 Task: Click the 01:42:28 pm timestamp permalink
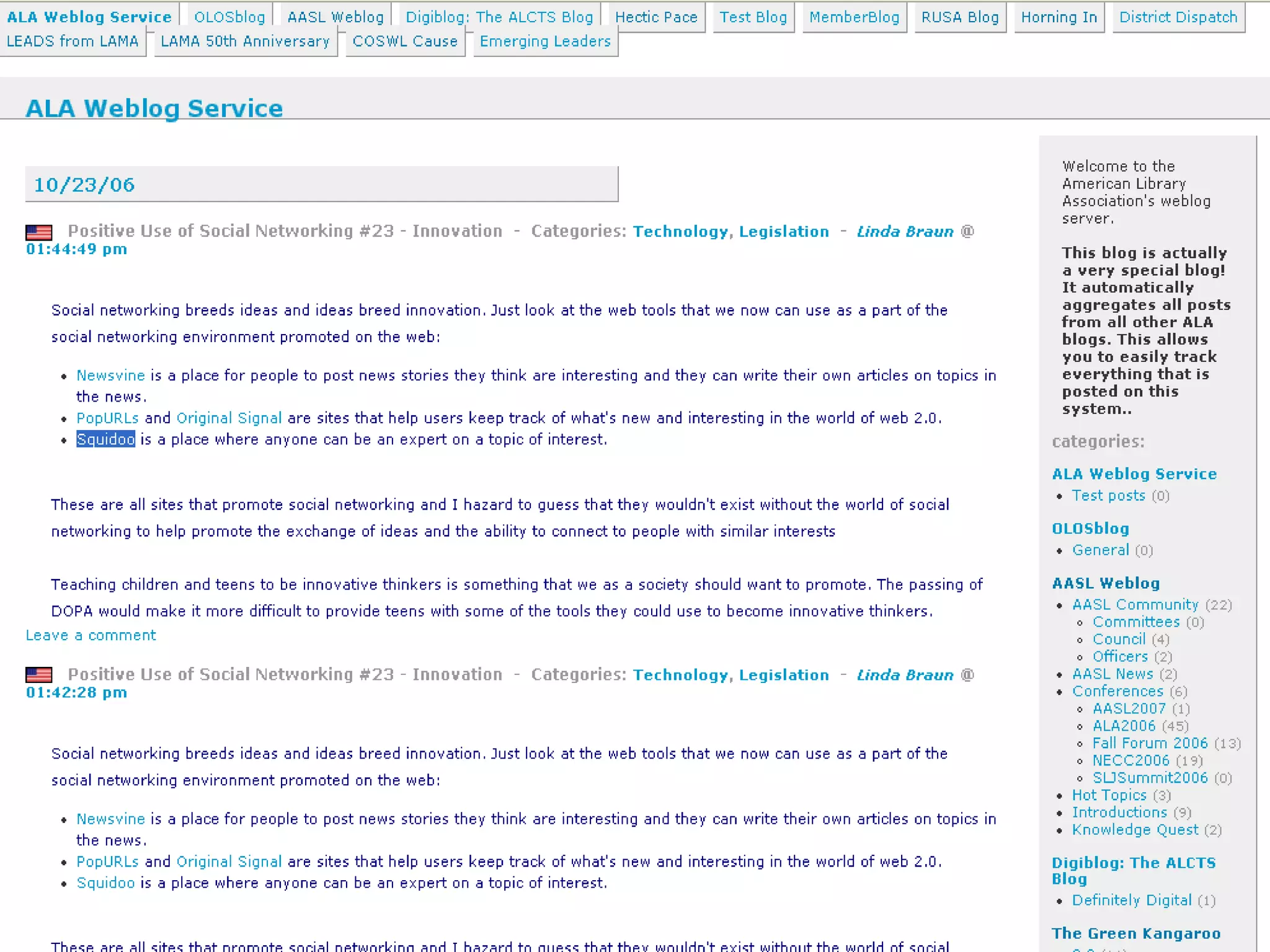tap(76, 692)
